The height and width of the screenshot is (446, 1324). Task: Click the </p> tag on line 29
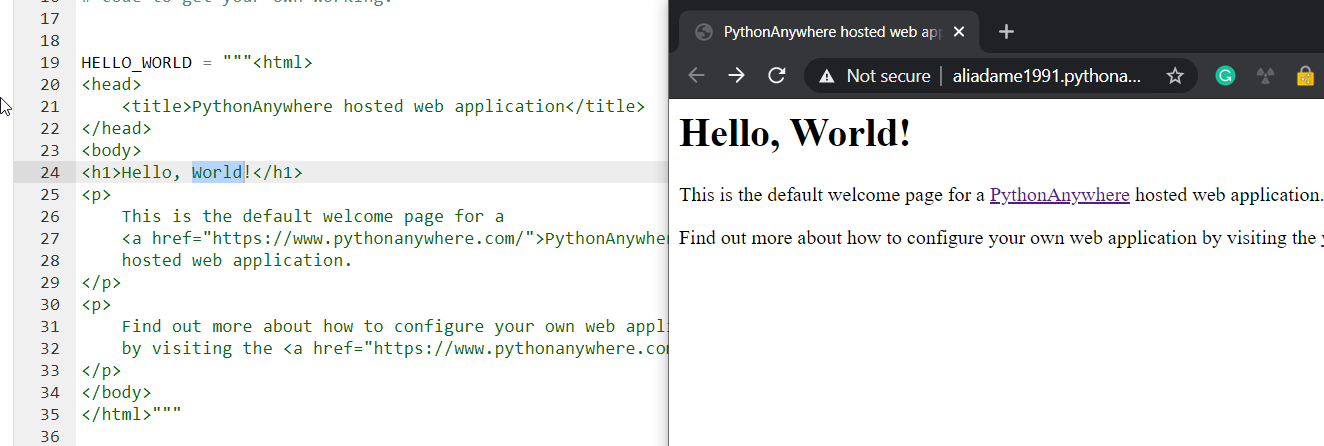101,282
